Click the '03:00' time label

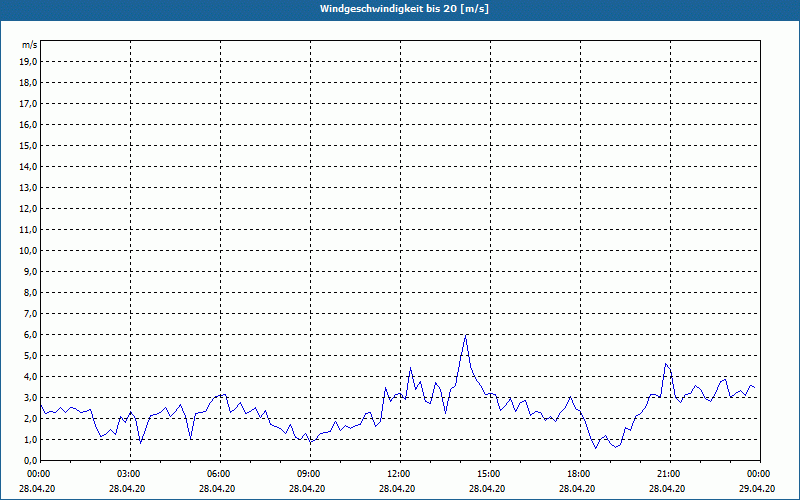click(131, 474)
